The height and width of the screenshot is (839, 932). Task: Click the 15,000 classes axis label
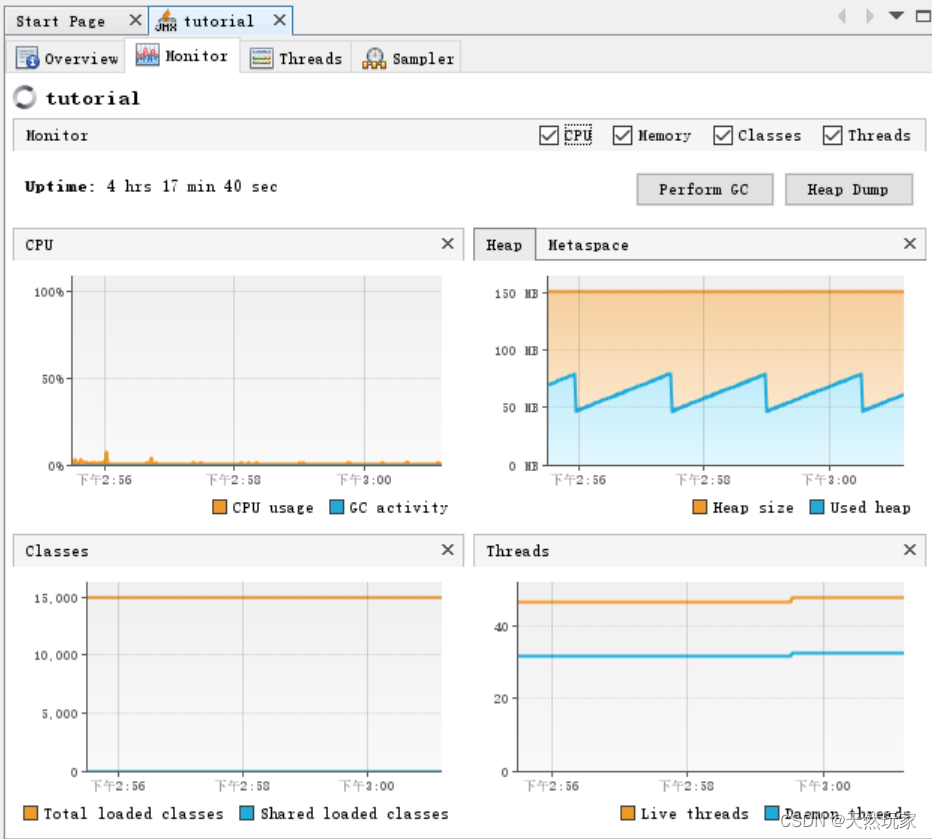[x=56, y=598]
